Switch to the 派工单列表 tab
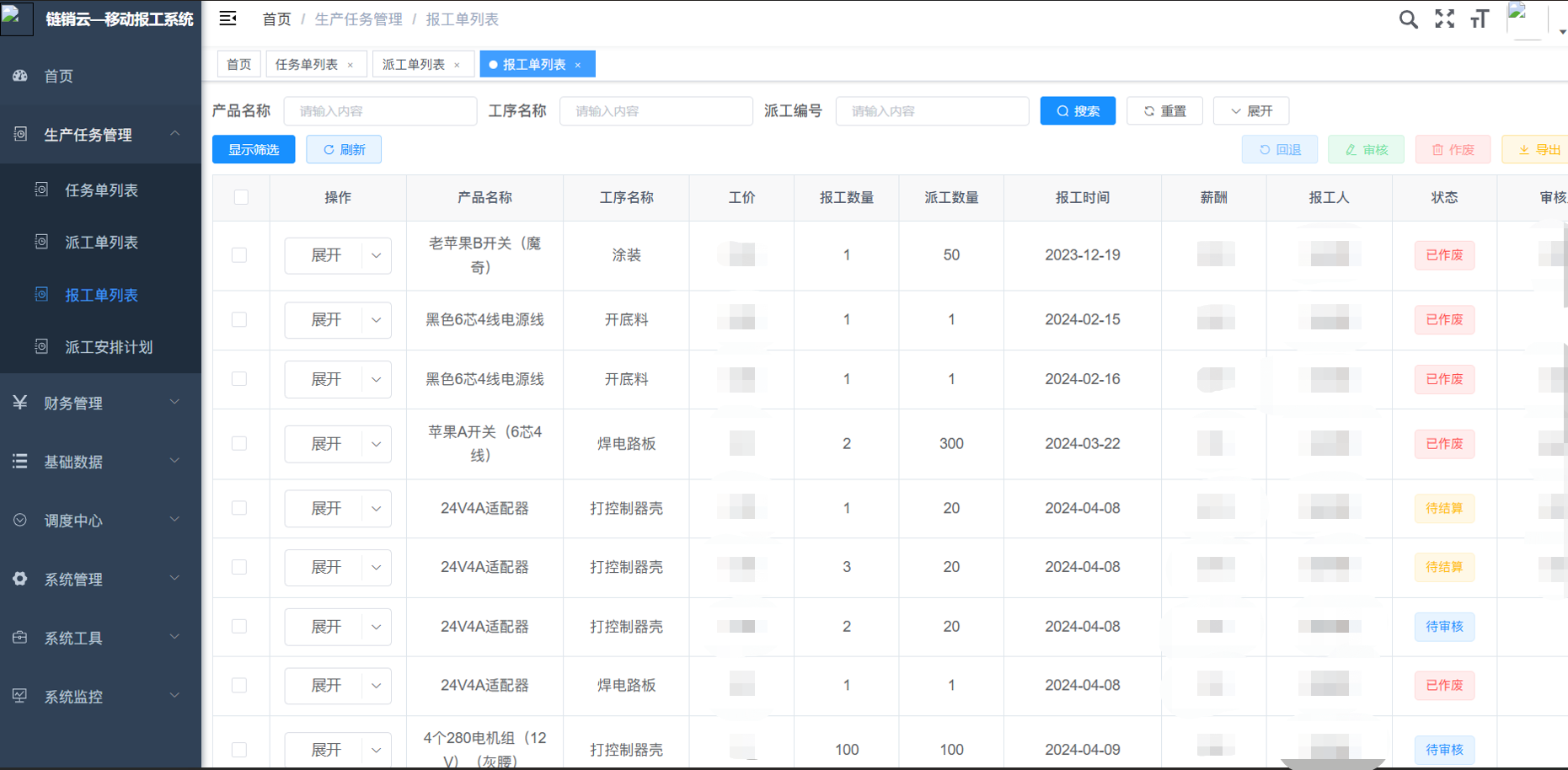1568x770 pixels. point(414,65)
